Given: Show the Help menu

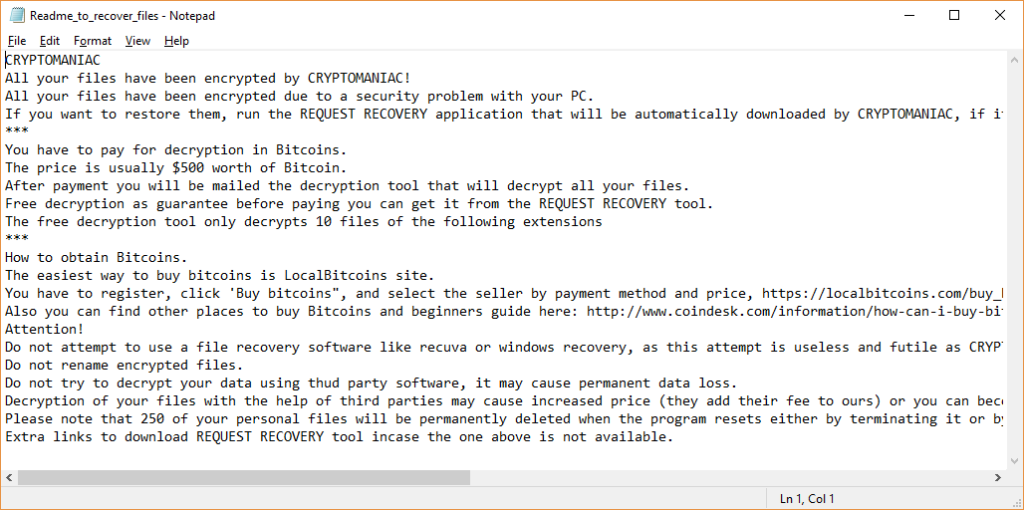Looking at the screenshot, I should pos(177,41).
